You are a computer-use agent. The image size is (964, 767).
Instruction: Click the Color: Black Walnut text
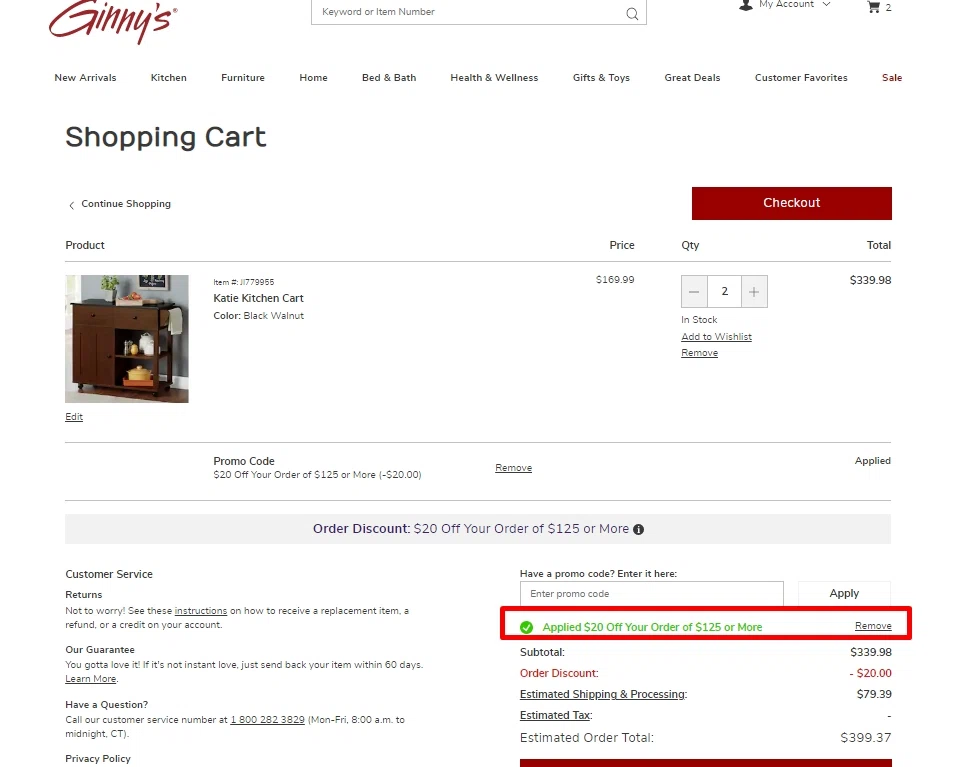pos(258,316)
